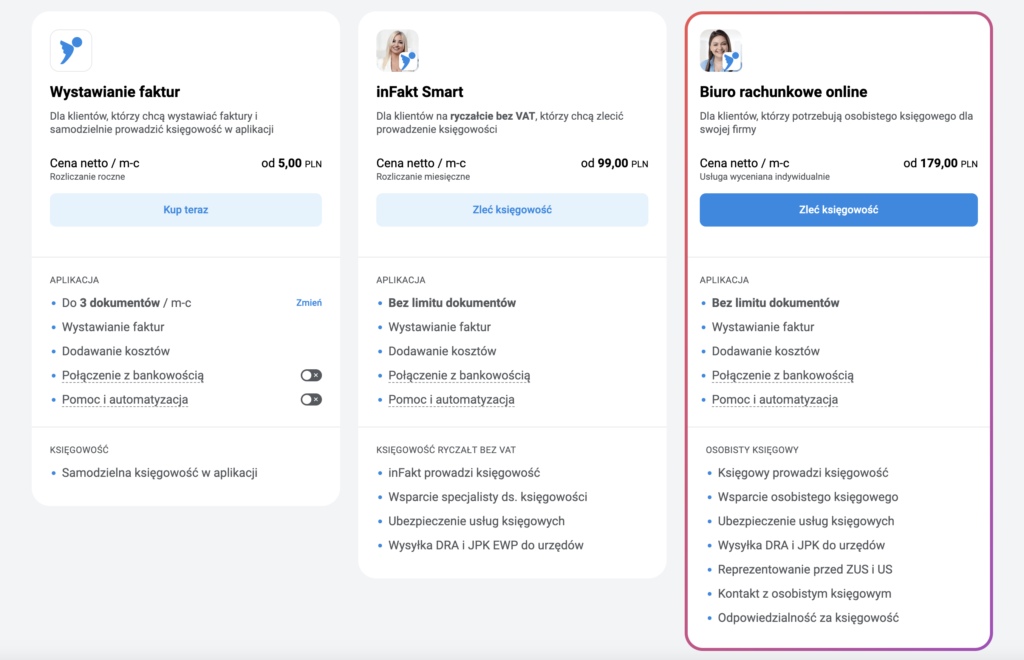Click the od 179,00 PLN price
The height and width of the screenshot is (660, 1024).
[x=940, y=163]
